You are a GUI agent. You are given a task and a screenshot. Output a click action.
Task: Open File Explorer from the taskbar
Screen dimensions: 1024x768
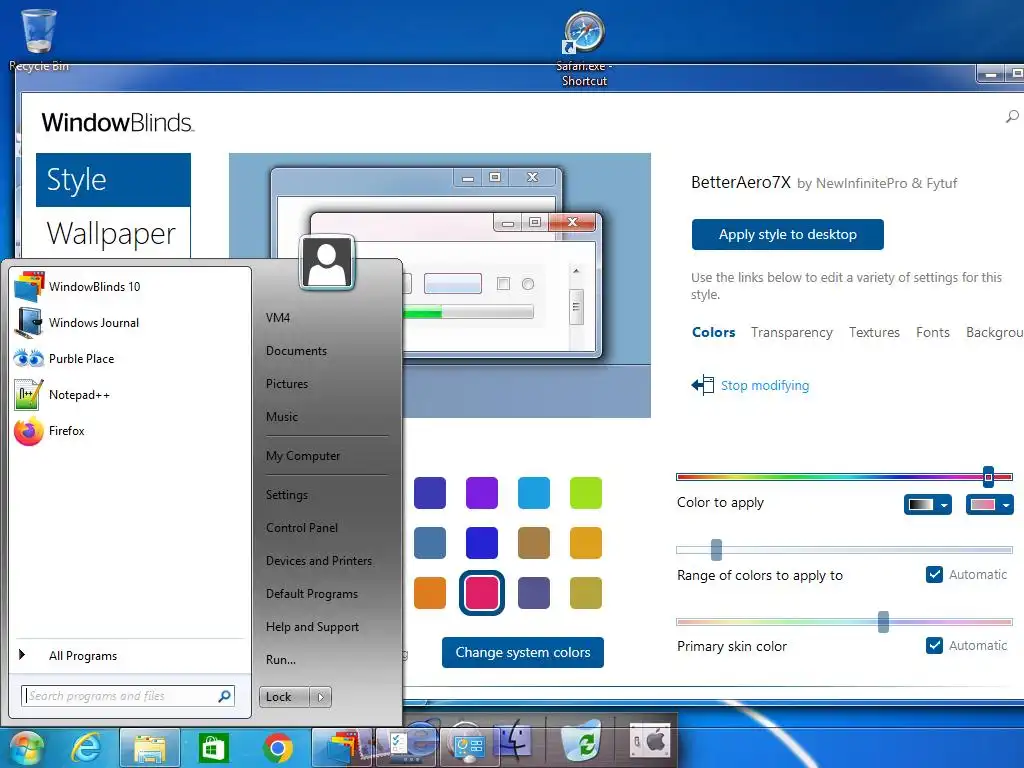150,748
